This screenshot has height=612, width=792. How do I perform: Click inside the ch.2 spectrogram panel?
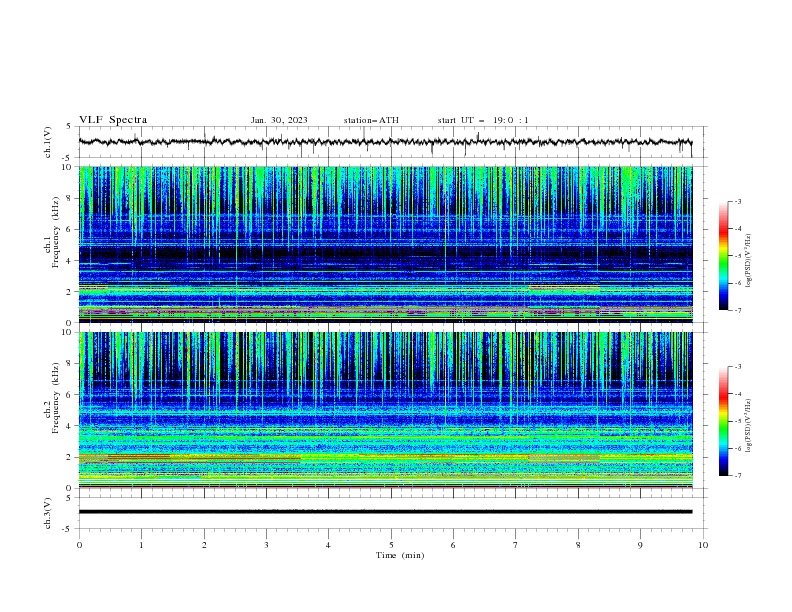385,410
